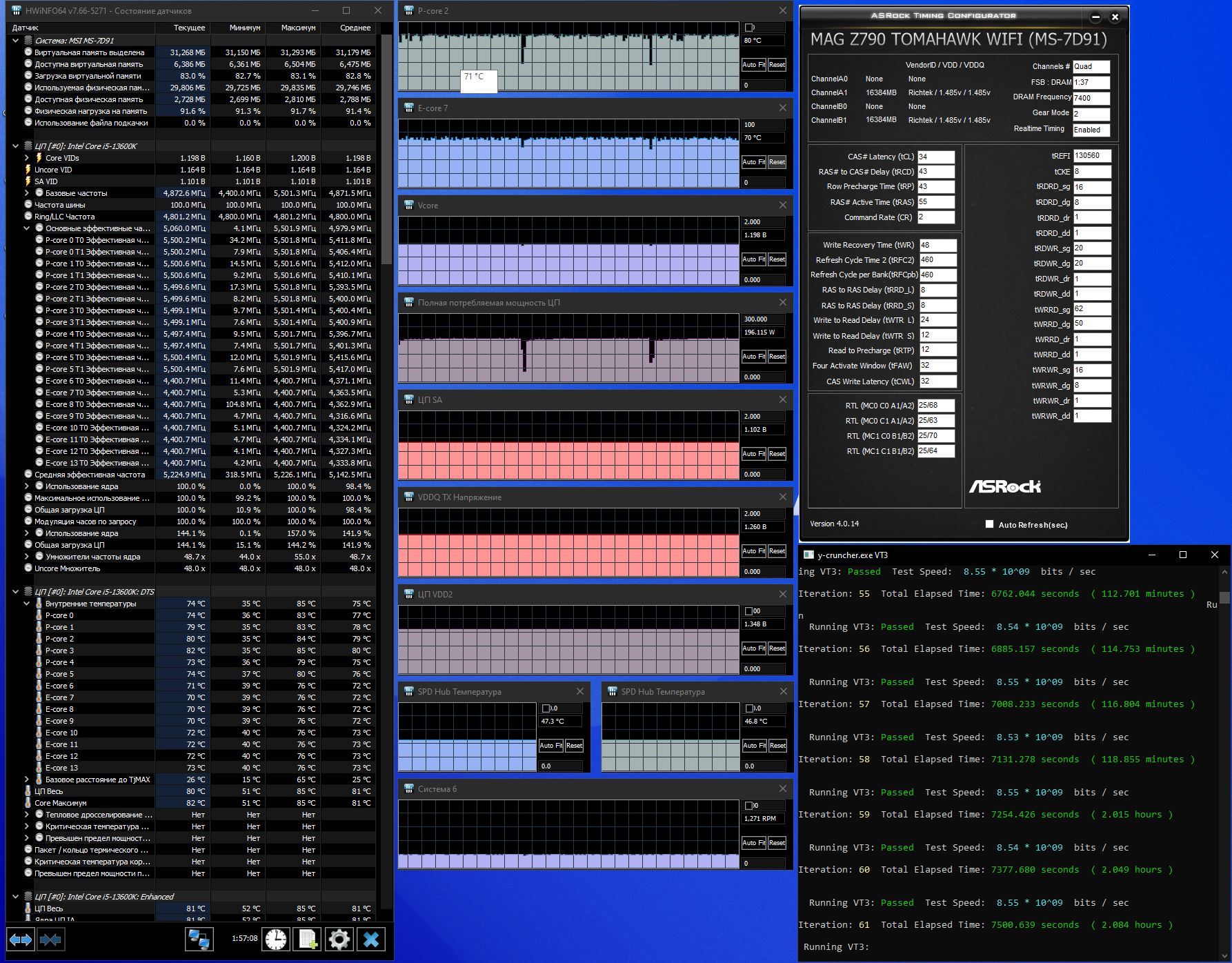This screenshot has width=1232, height=963.
Task: Expand the Базовое расстояние до TjMAX row
Action: click(27, 780)
